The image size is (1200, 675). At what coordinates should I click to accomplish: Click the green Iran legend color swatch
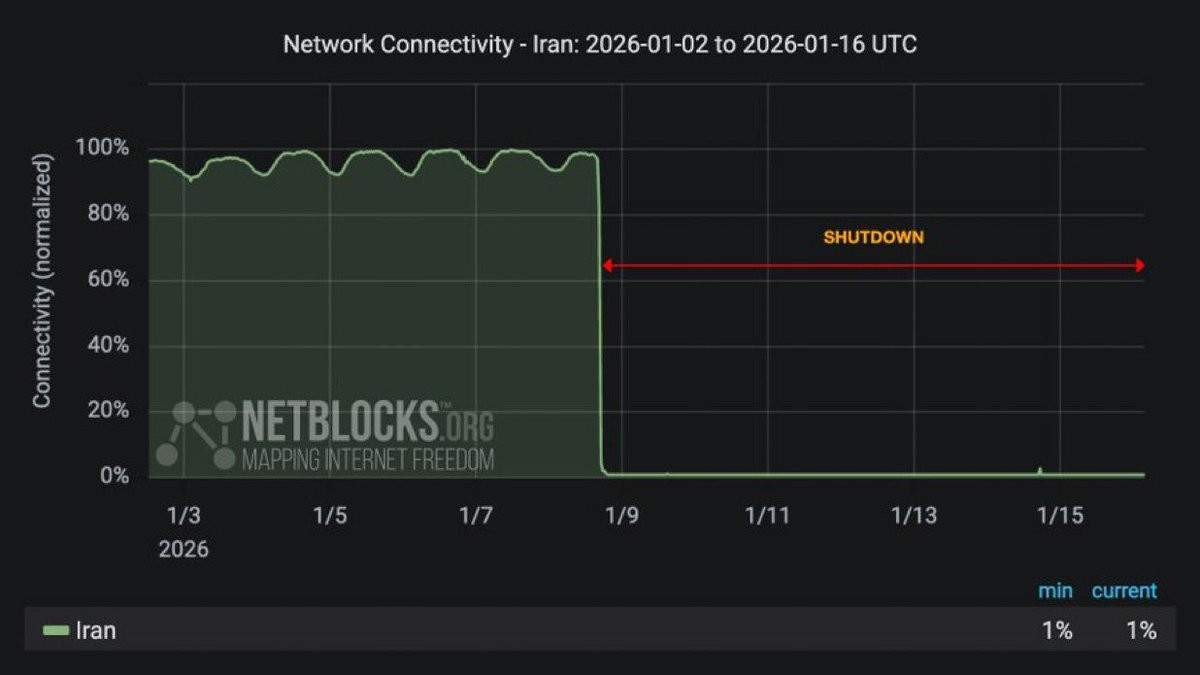(56, 631)
